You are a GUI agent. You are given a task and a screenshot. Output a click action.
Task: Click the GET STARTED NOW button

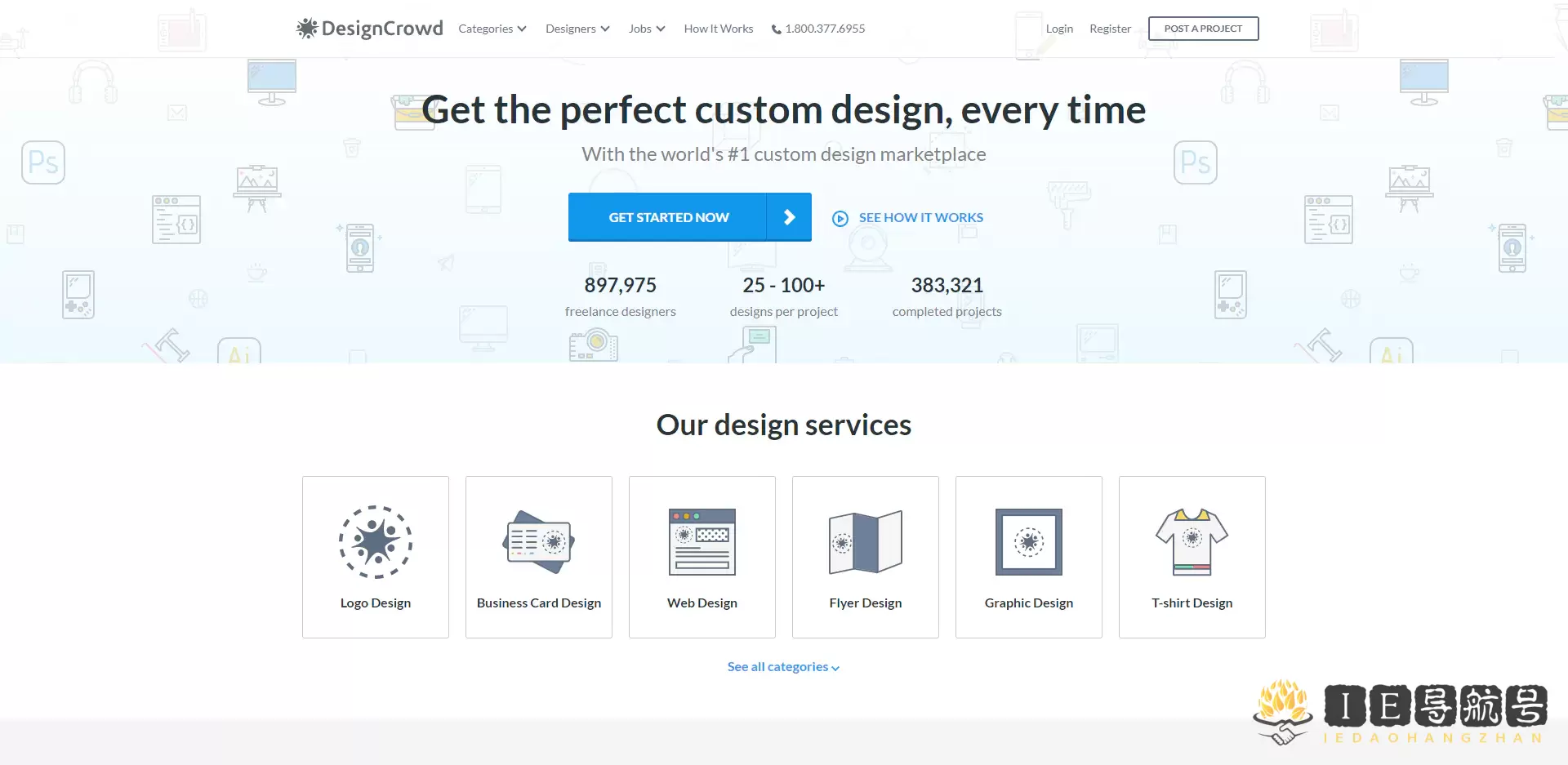(668, 216)
